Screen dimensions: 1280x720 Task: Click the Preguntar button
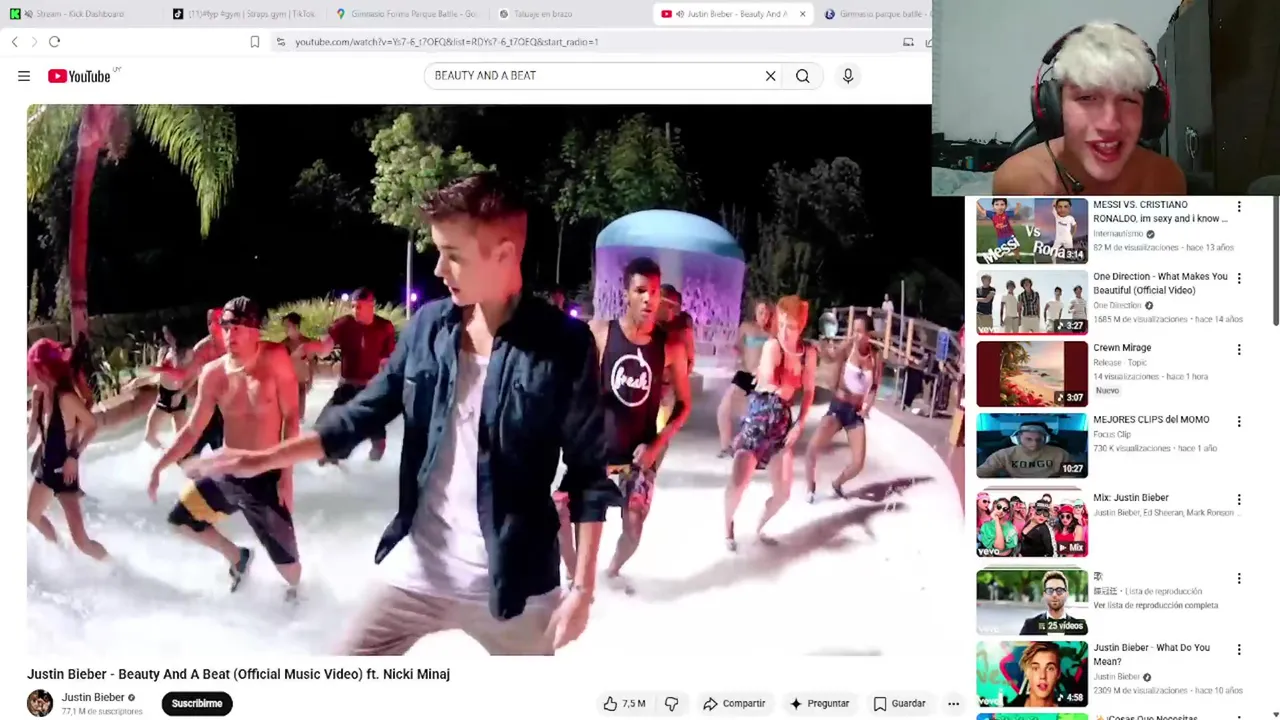[819, 703]
